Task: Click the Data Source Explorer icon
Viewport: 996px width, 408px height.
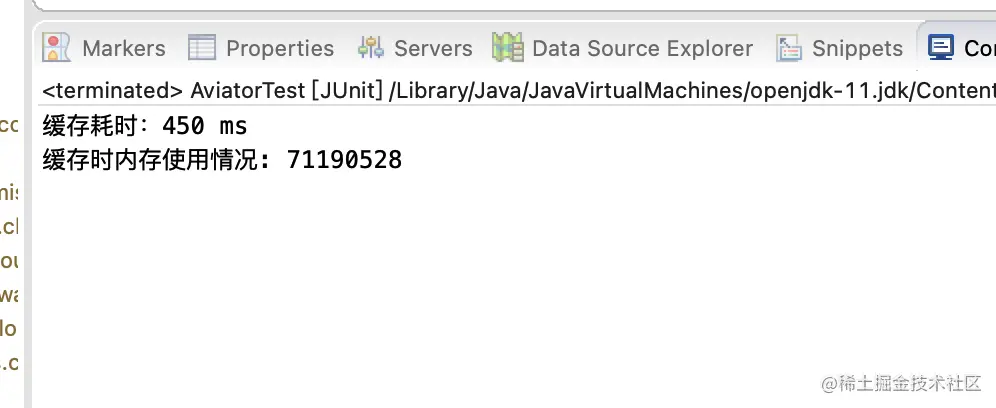Action: pos(508,47)
